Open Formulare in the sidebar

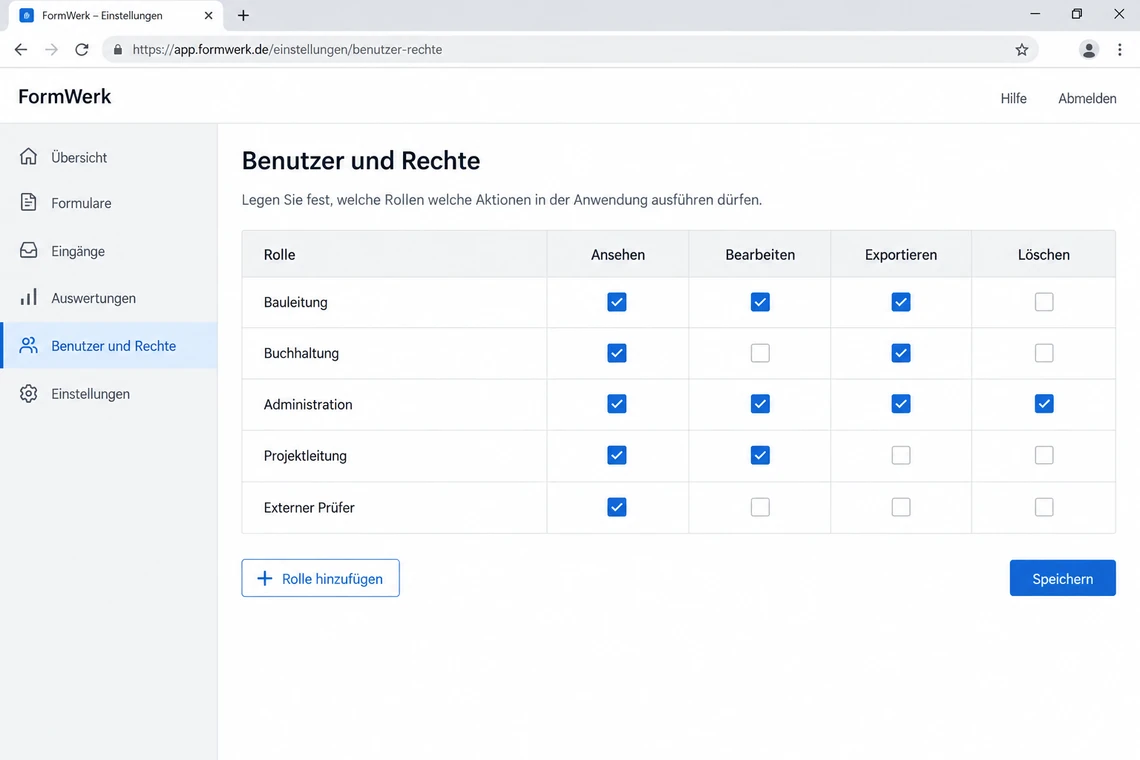tap(109, 203)
